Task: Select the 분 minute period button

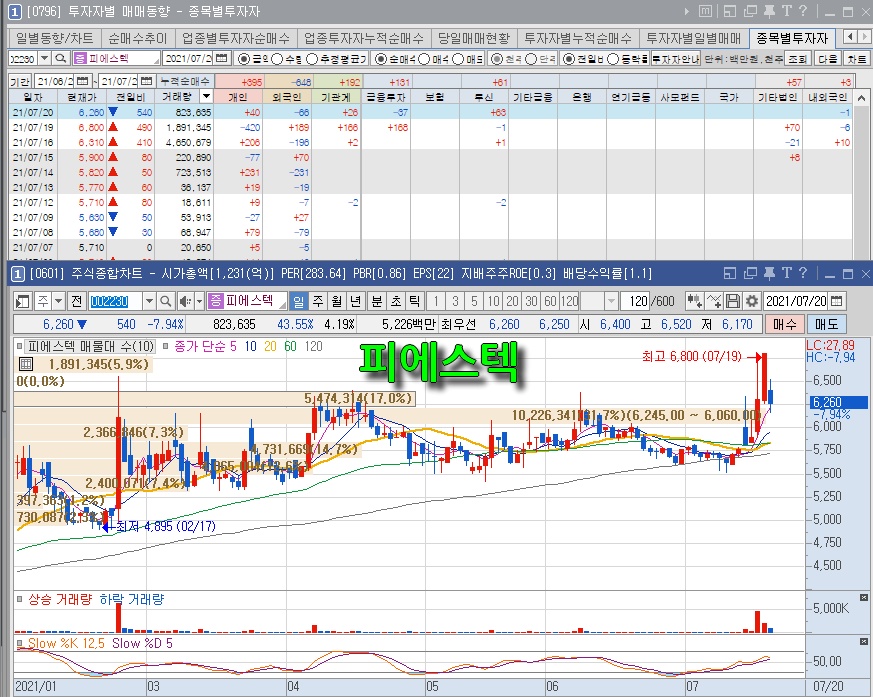Action: pos(377,301)
